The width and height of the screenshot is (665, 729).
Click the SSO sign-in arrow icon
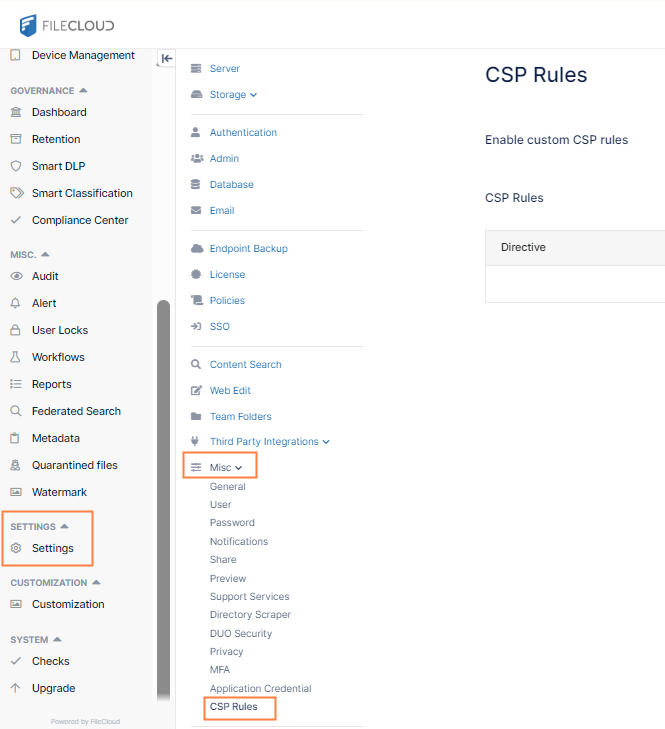[x=196, y=326]
